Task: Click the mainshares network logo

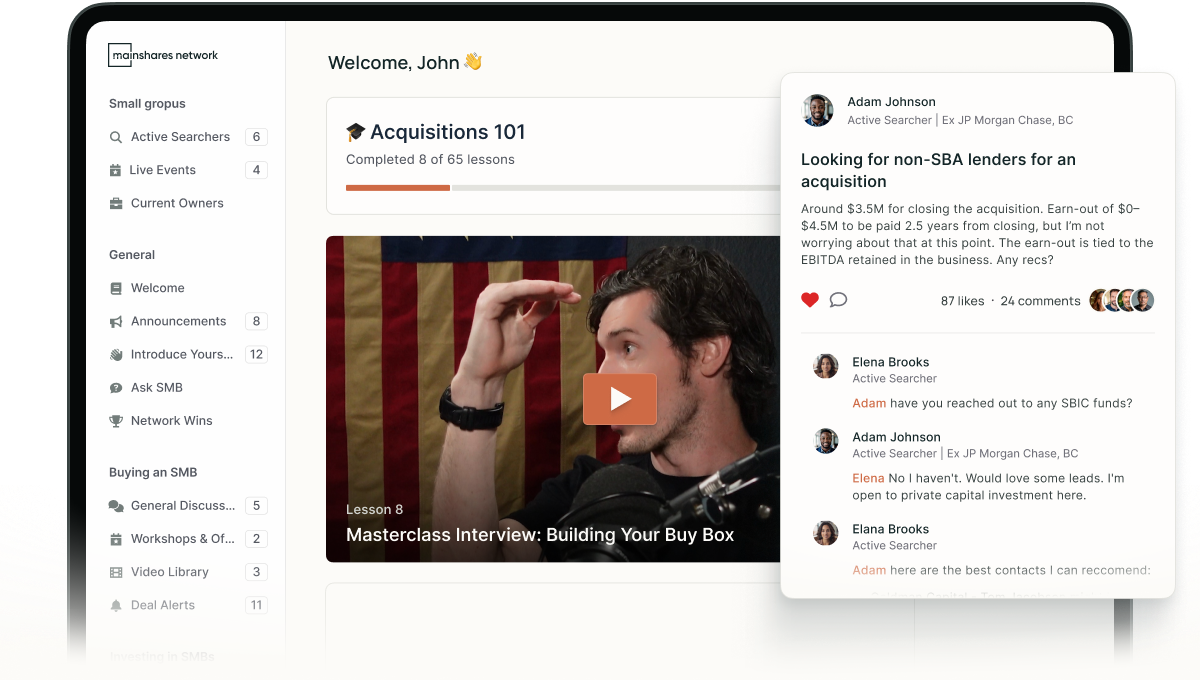Action: tap(163, 55)
